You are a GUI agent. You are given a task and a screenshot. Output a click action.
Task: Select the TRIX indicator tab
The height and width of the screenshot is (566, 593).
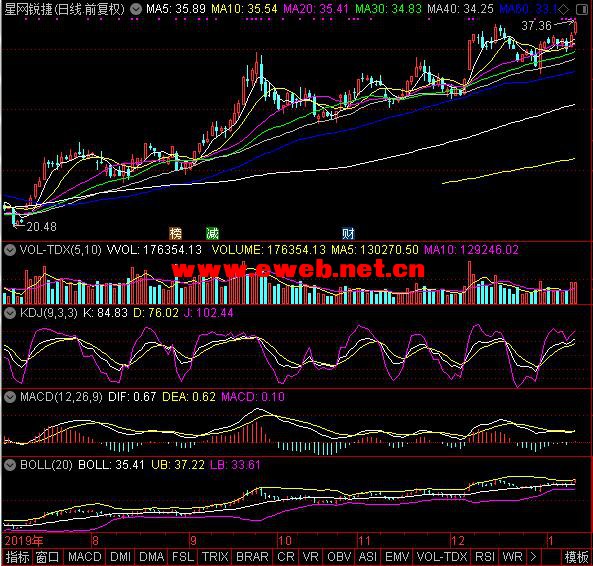[x=215, y=557]
